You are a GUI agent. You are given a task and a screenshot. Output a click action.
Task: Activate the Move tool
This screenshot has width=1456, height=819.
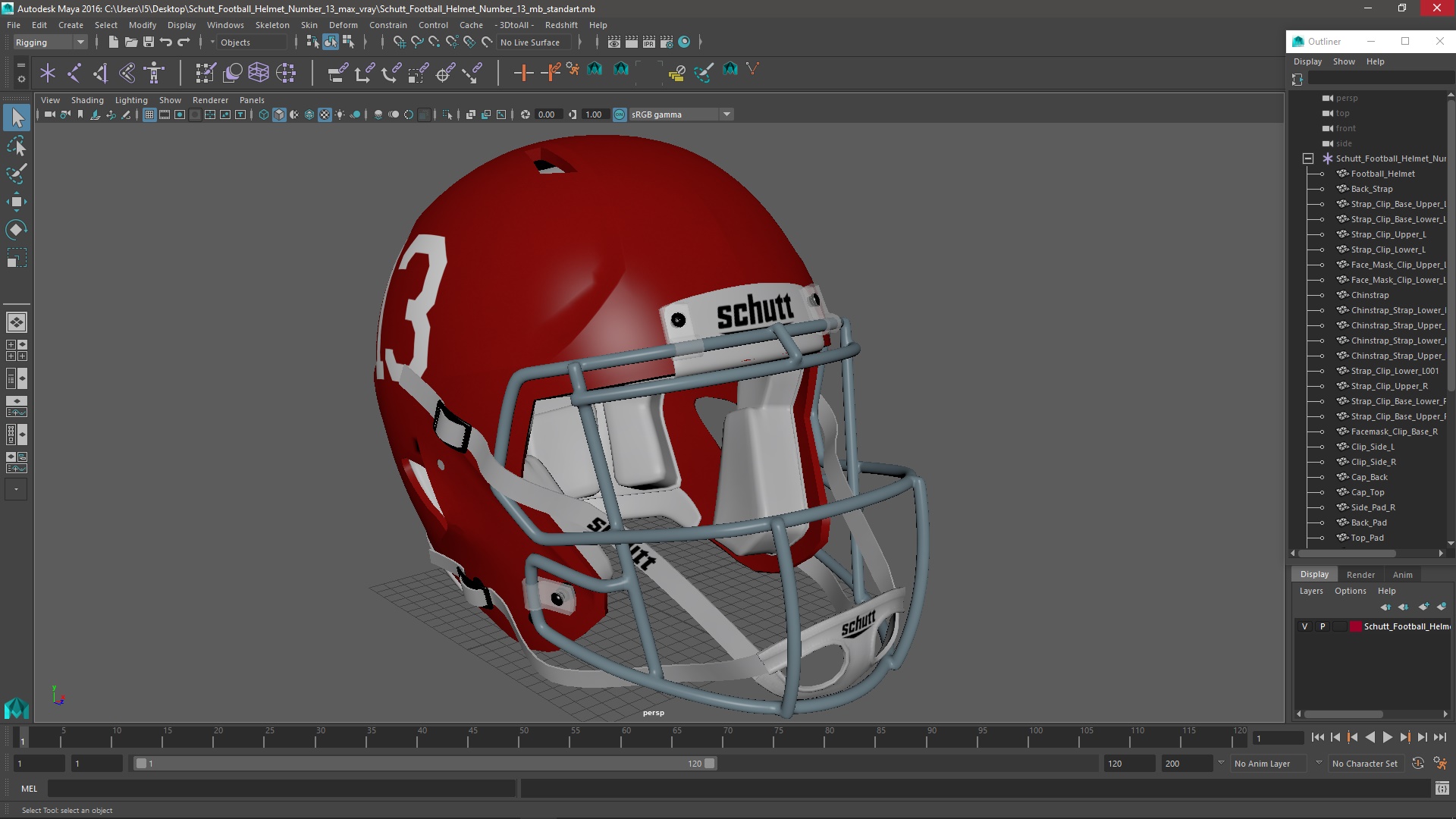pos(17,202)
